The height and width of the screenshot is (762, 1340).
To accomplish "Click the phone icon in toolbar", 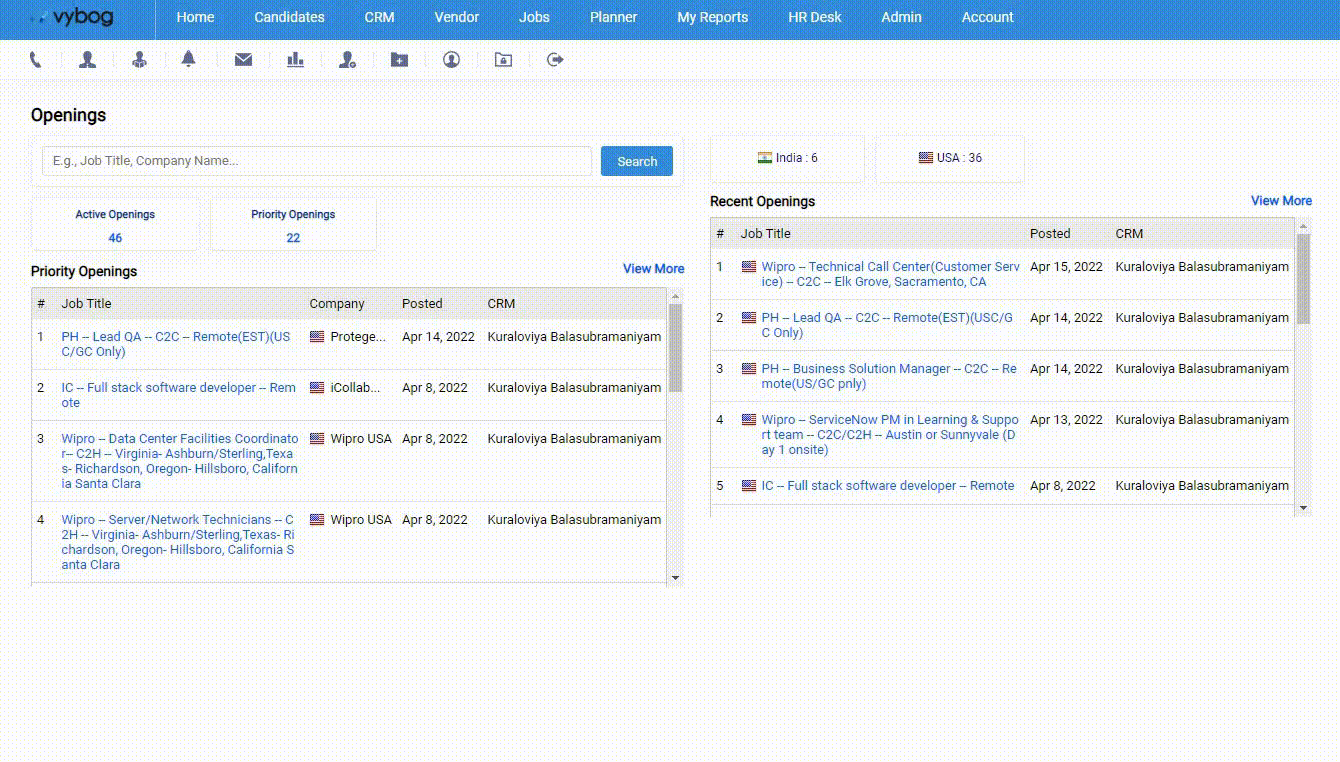I will tap(36, 60).
